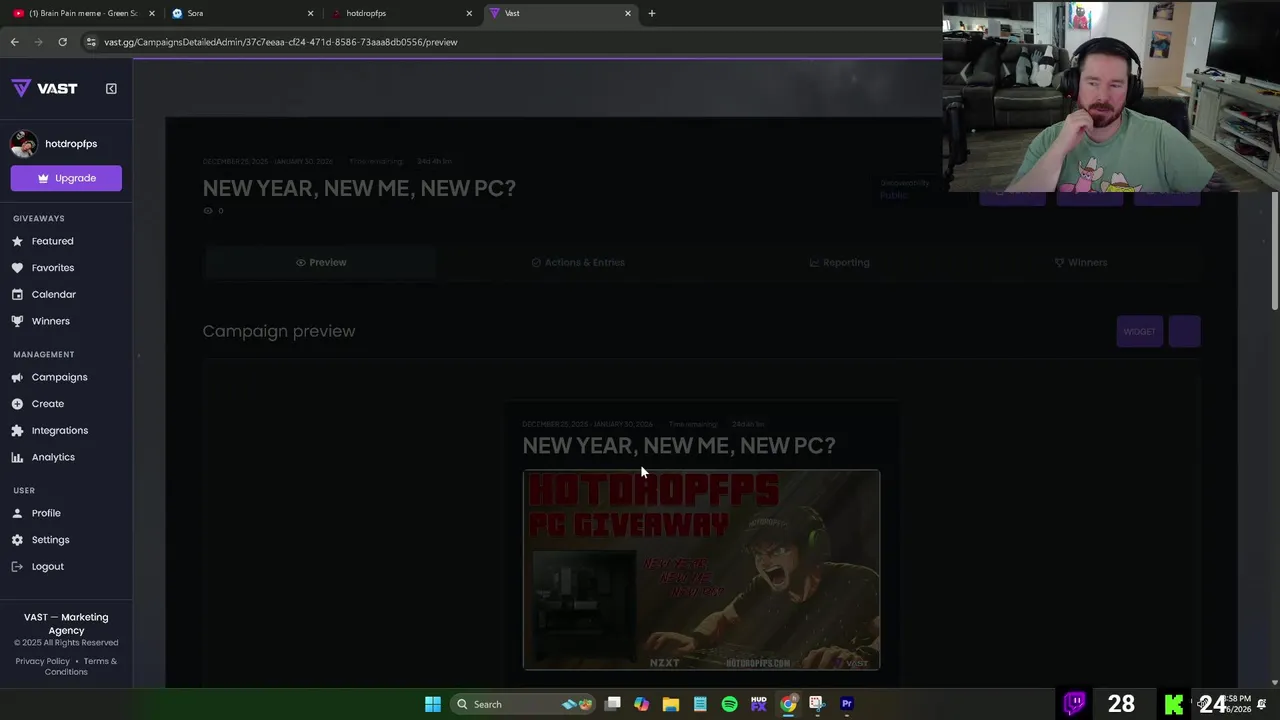Close the Vast browser tab
The height and width of the screenshot is (720, 1280).
[628, 13]
